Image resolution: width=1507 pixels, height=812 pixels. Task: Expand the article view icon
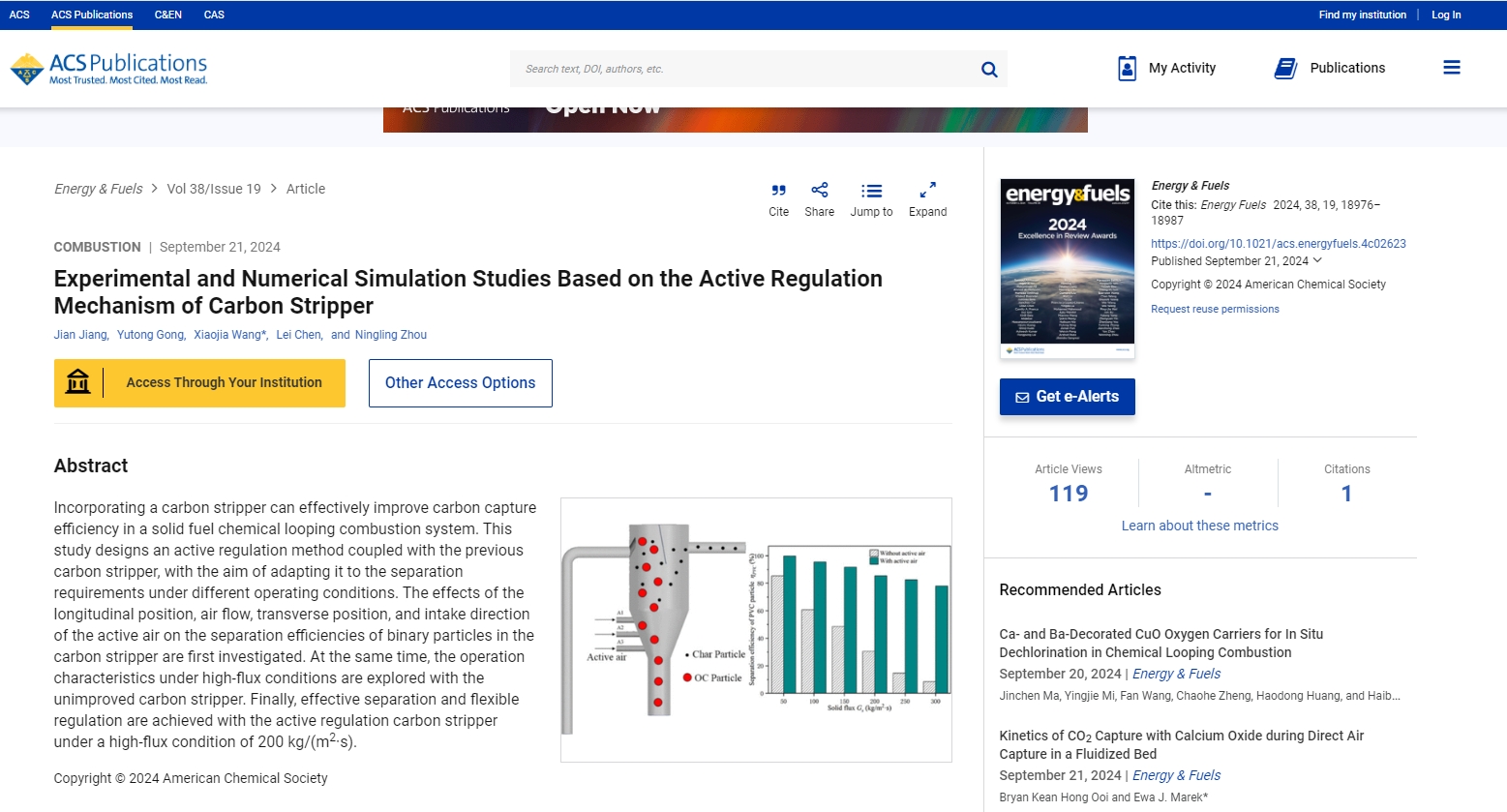(927, 190)
